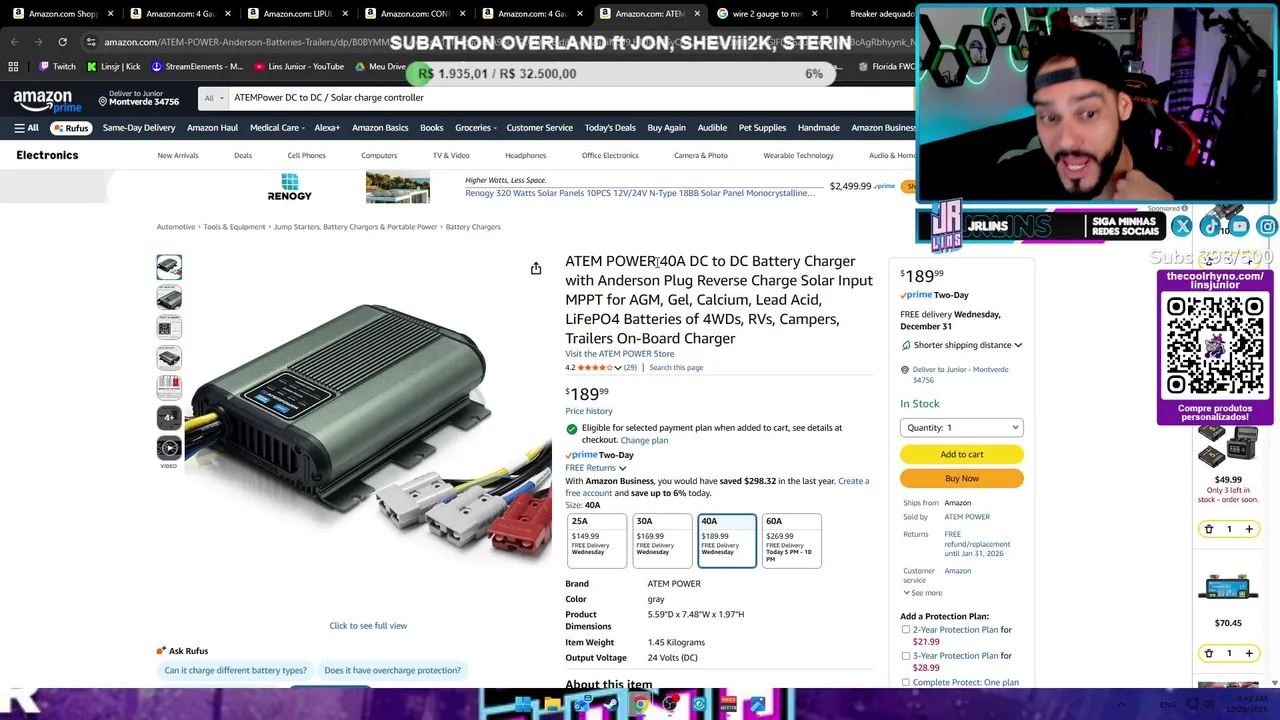Click the Amazon search input field
This screenshot has width=1280, height=720.
[x=570, y=98]
